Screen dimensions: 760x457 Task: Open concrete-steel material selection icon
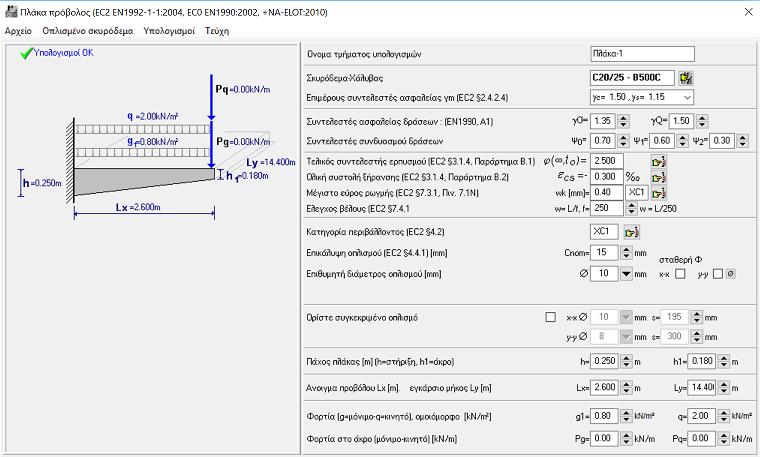(x=685, y=78)
